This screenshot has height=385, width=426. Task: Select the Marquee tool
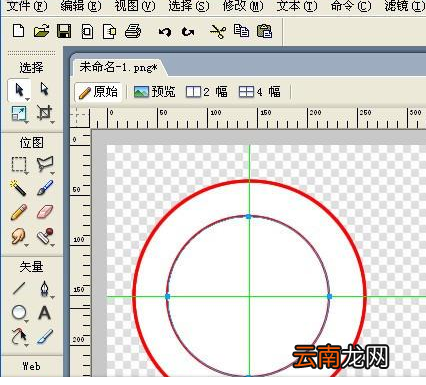pyautogui.click(x=19, y=165)
